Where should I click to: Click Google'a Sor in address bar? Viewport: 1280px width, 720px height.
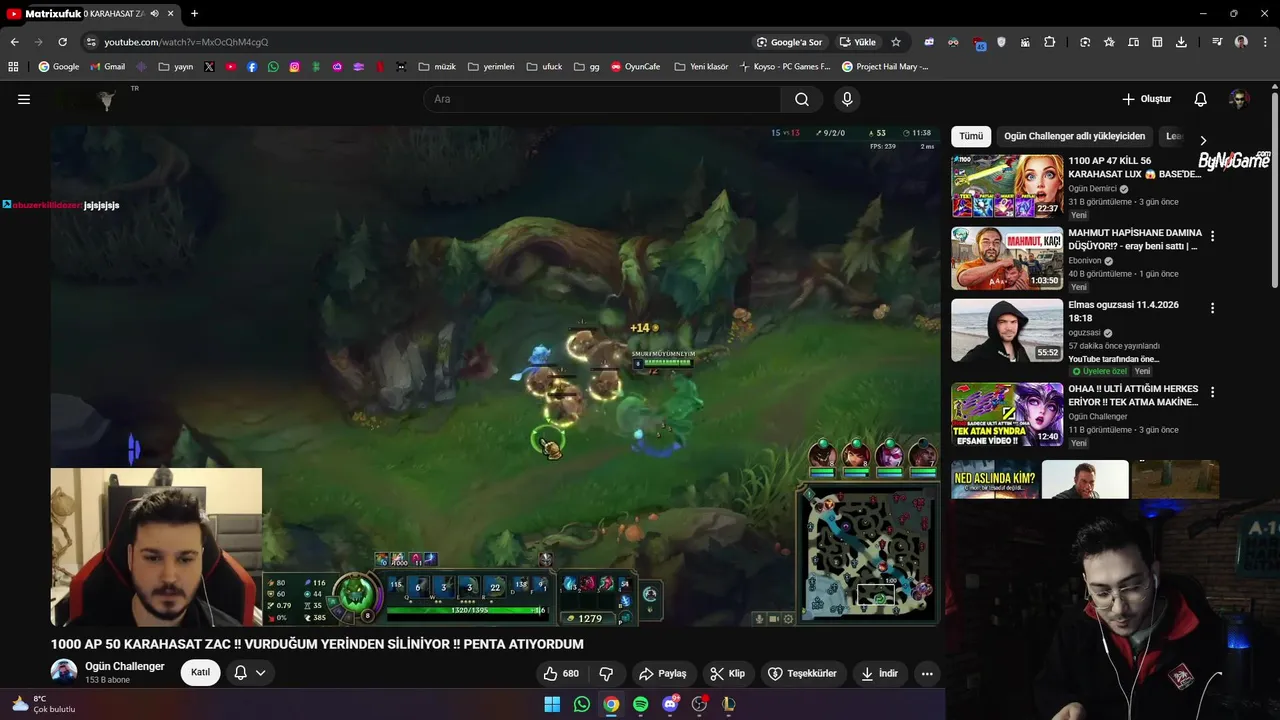789,42
